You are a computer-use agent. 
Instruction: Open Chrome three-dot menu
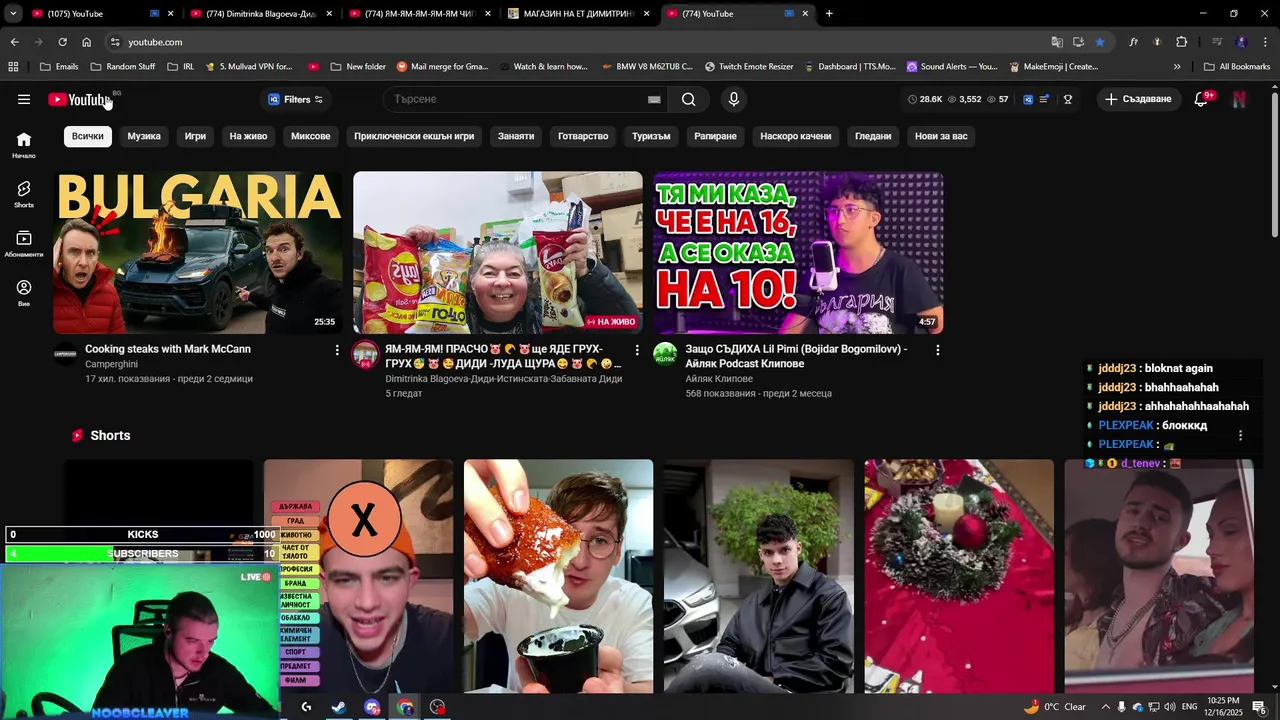point(1265,42)
